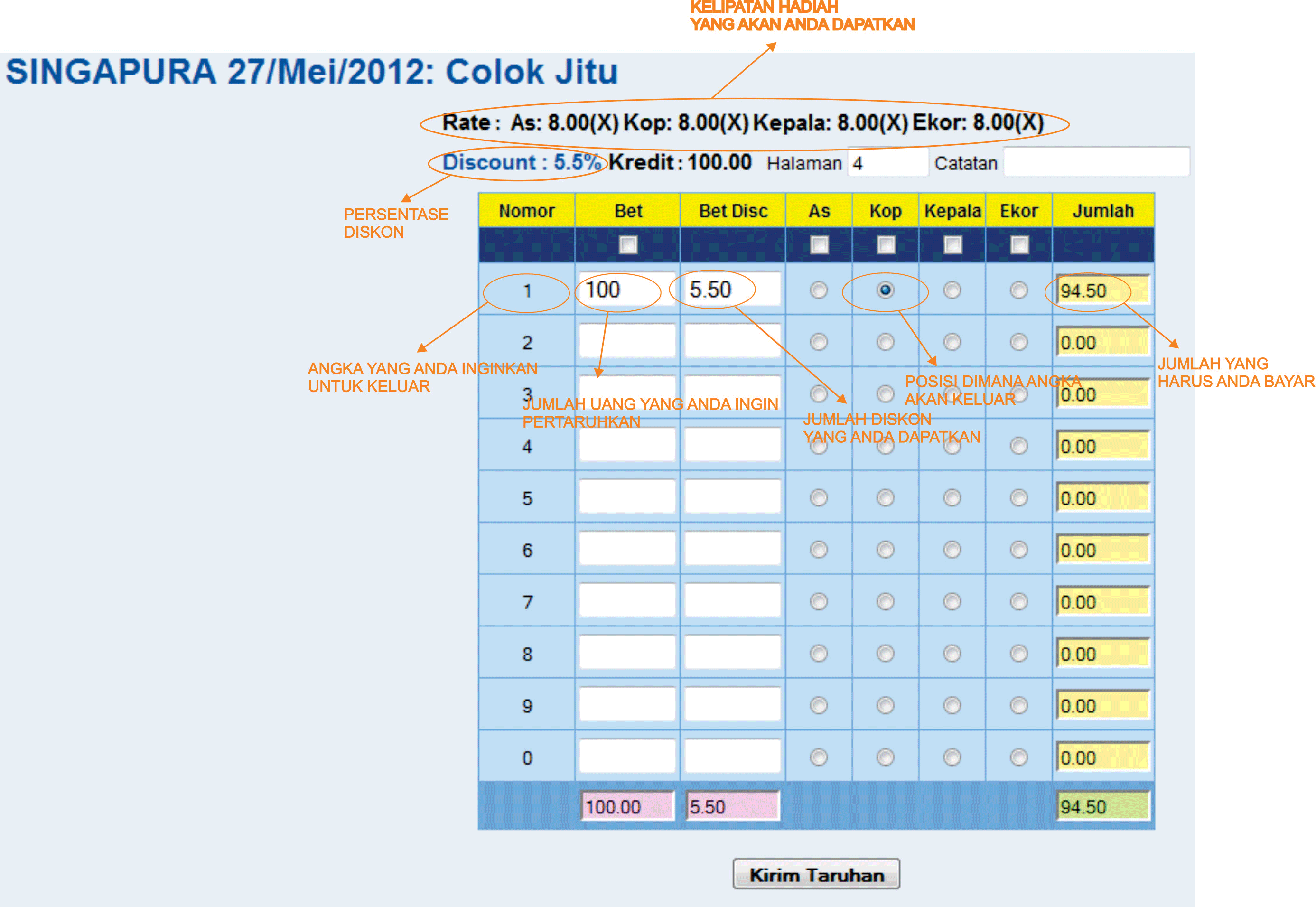Click the SINGAPURA 27/Mei/2012: Colok Jitu heading
Screen dimensions: 1316x907
pyautogui.click(x=311, y=72)
